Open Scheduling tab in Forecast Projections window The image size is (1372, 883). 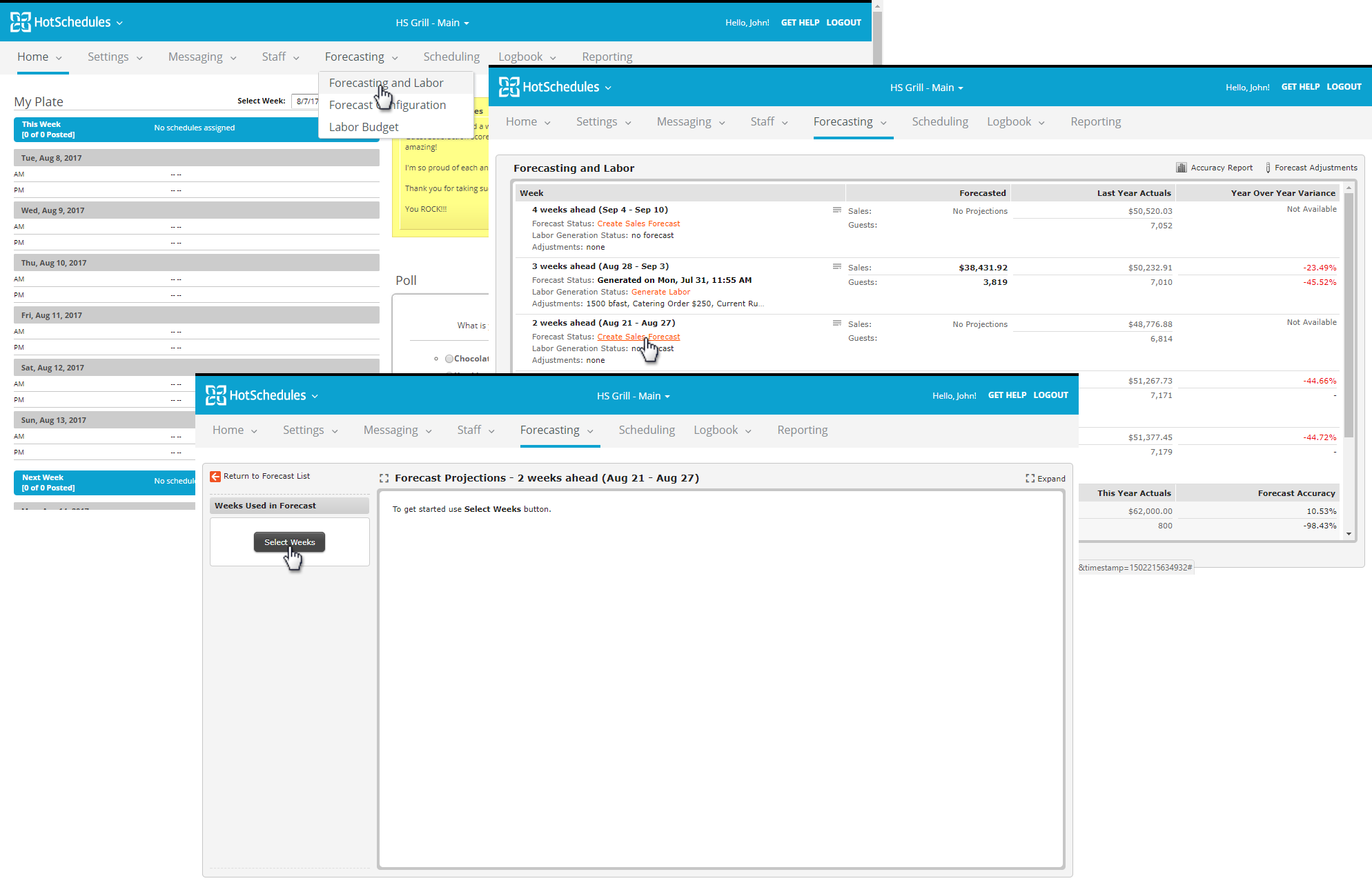[x=647, y=430]
